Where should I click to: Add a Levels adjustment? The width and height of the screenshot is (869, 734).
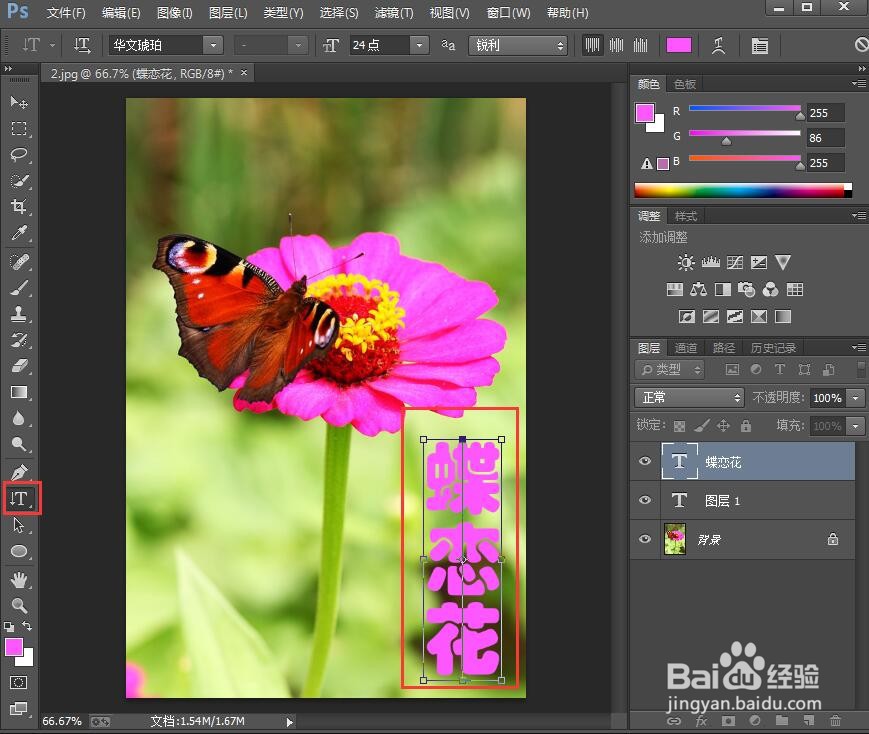coord(710,262)
